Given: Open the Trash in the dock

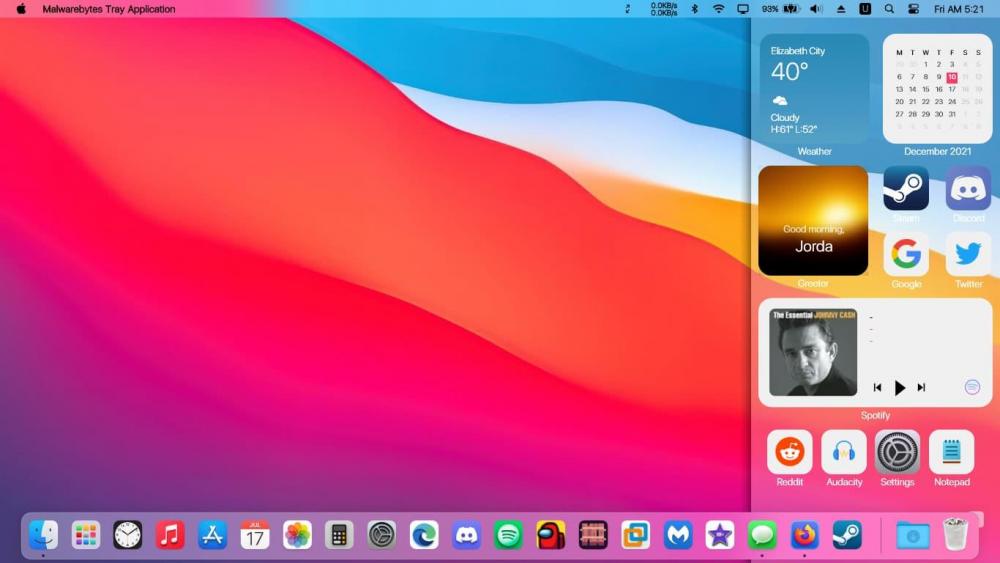Looking at the screenshot, I should (955, 535).
